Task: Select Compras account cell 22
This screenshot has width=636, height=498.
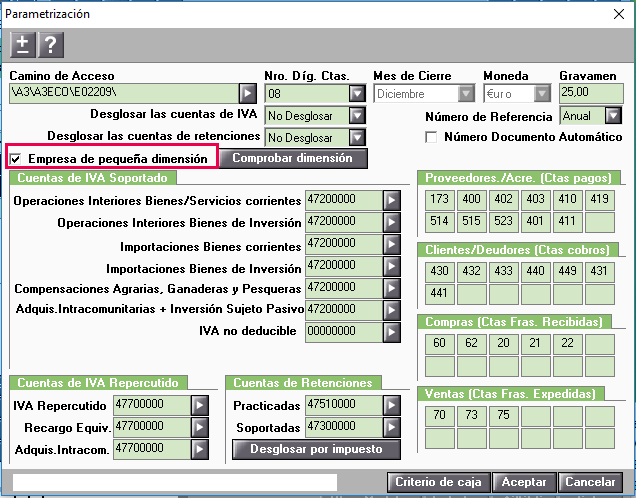Action: pos(568,343)
